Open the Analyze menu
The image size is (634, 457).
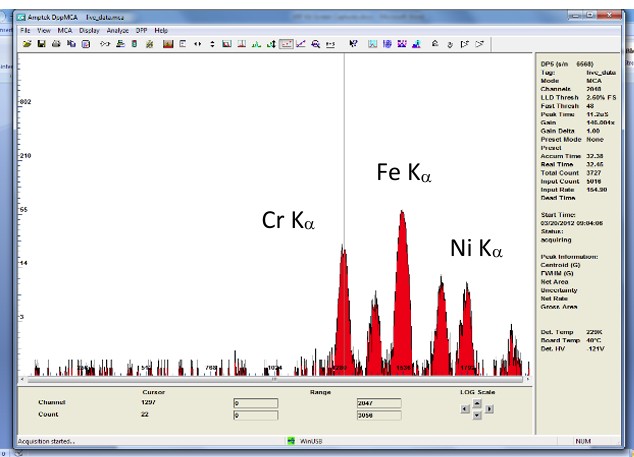119,31
